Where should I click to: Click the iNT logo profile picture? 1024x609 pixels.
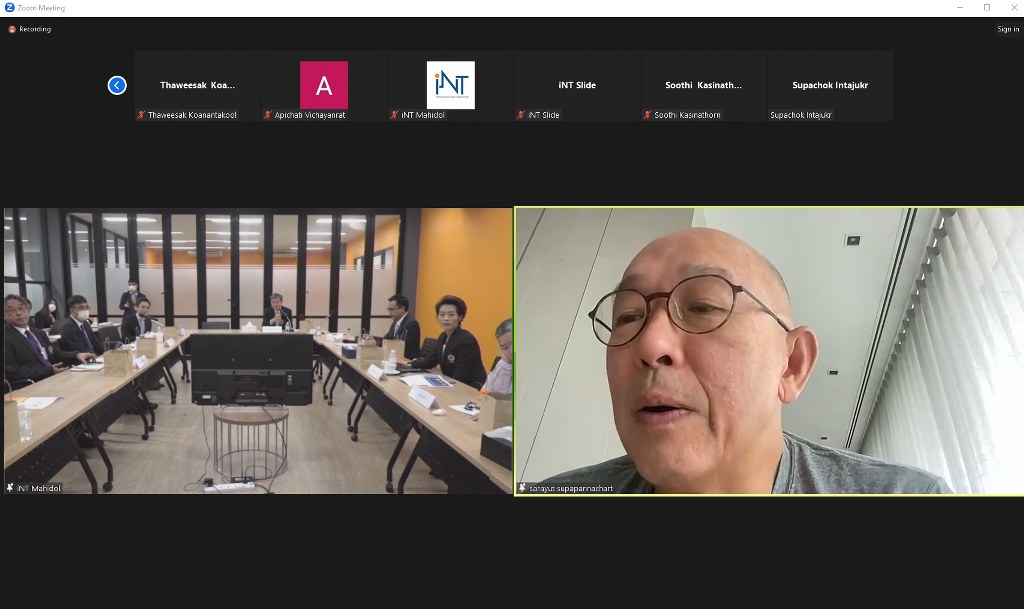point(450,85)
